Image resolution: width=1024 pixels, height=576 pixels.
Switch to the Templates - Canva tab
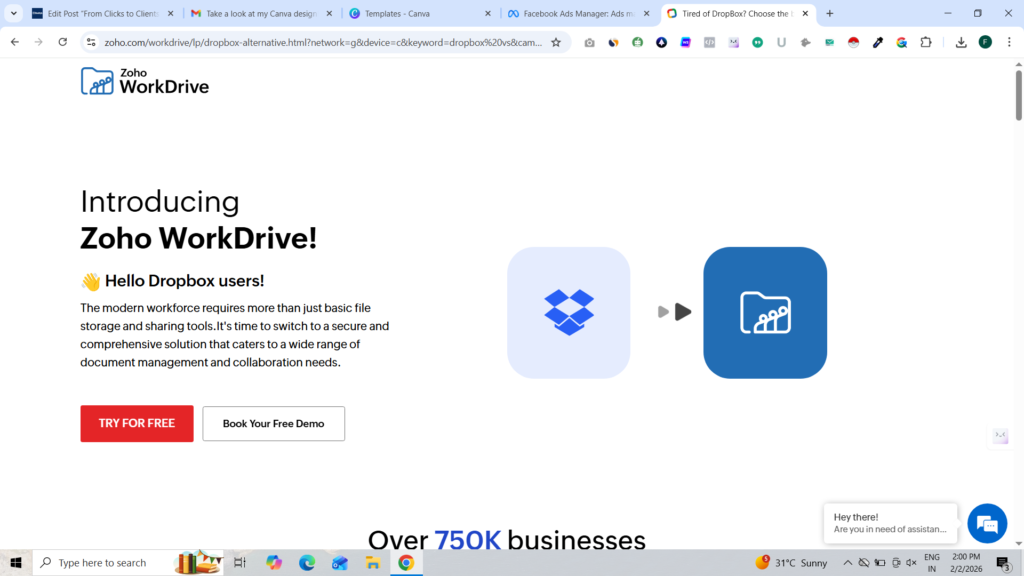point(418,14)
